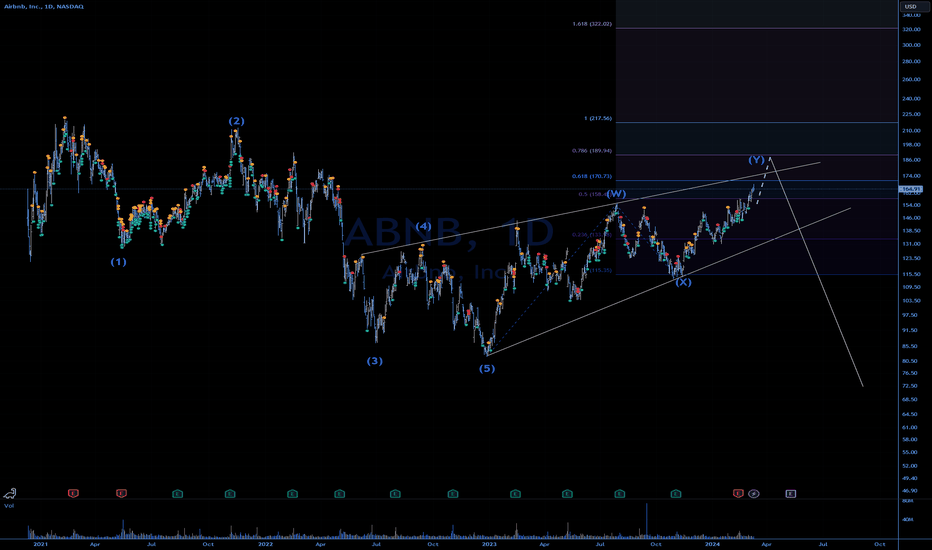
Task: Click the 2022 label on time axis
Action: point(265,544)
